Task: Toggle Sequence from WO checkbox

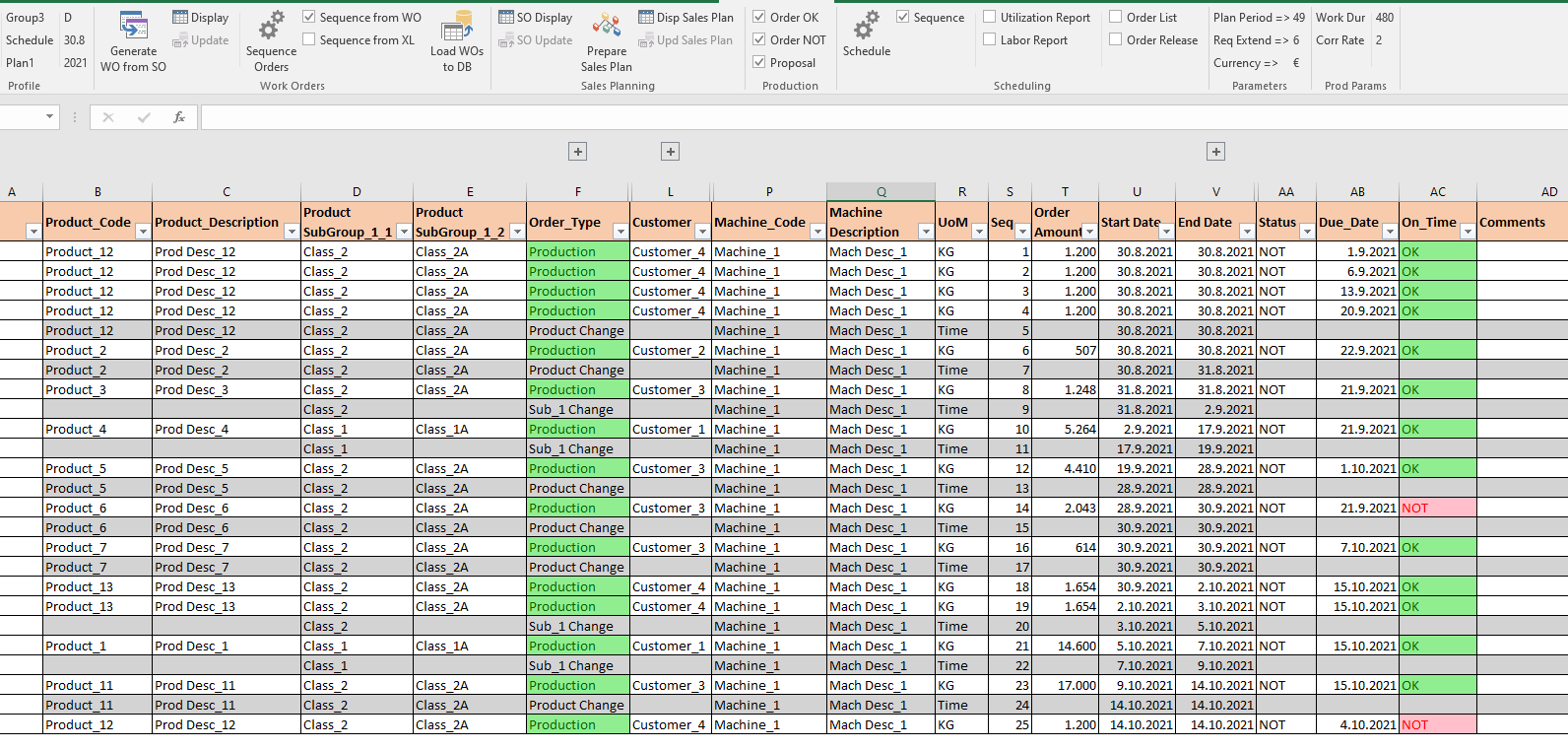Action: [309, 17]
